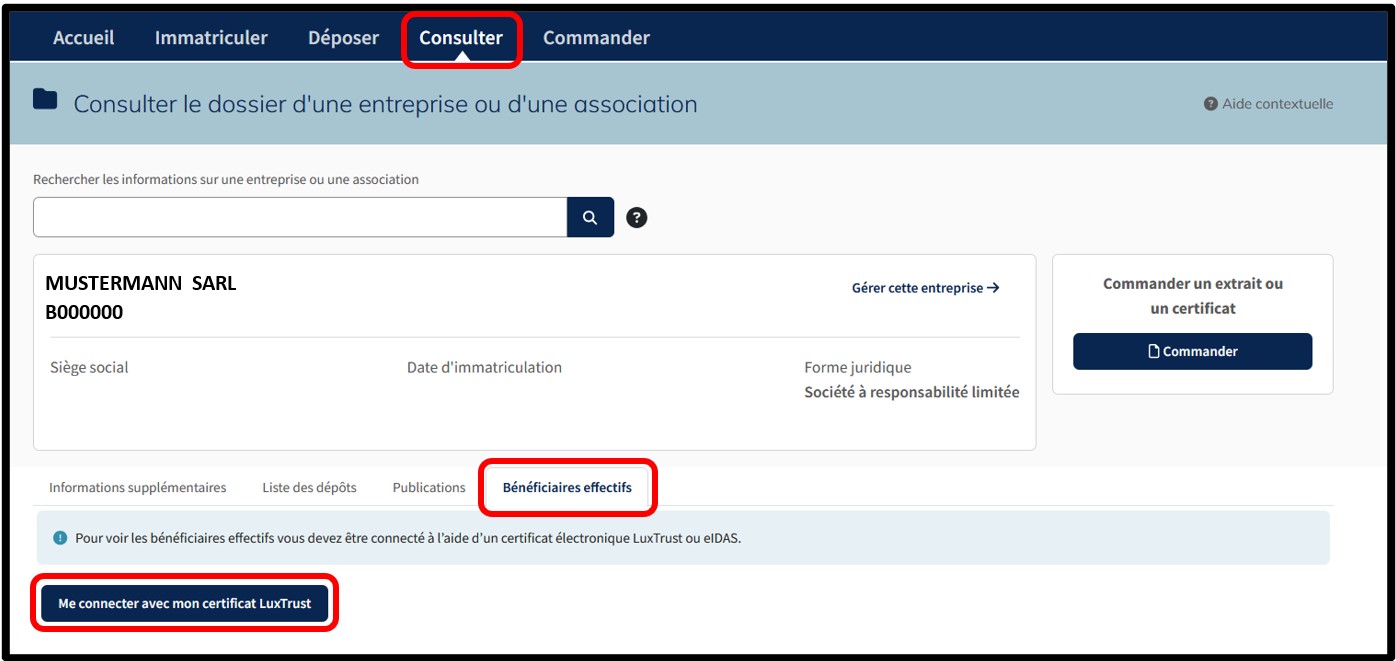Click Me connecter avec mon certificat LuxTrust
Screen dimensions: 1396x661
pyautogui.click(x=185, y=604)
